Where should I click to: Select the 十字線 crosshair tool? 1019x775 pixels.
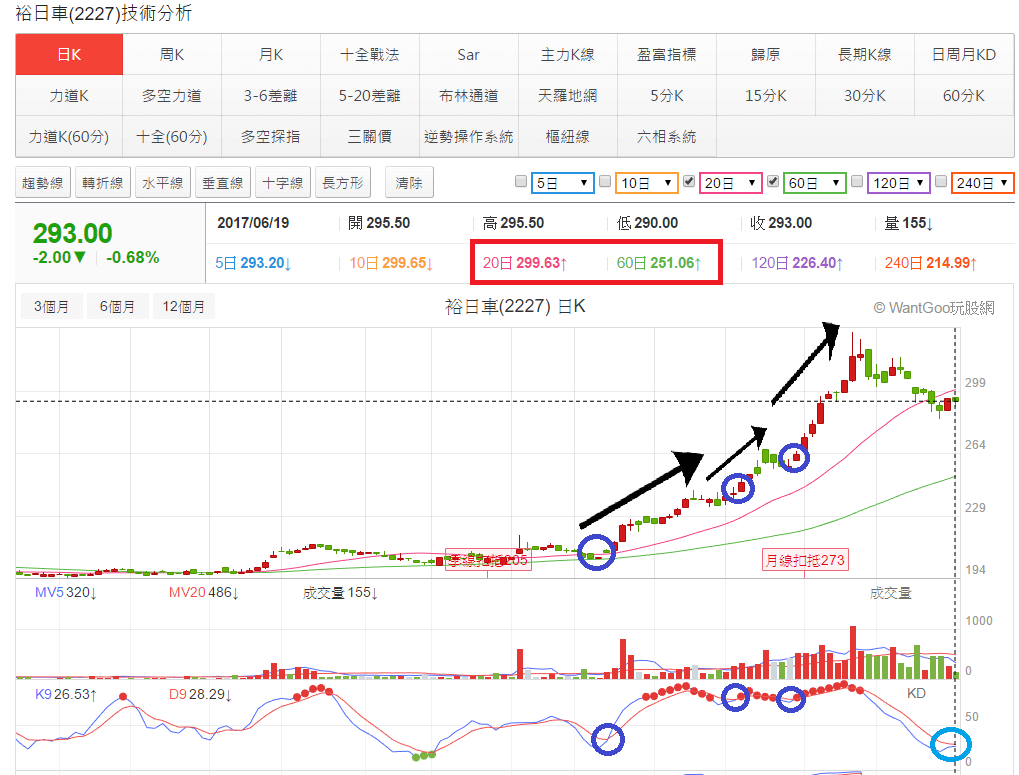(282, 183)
